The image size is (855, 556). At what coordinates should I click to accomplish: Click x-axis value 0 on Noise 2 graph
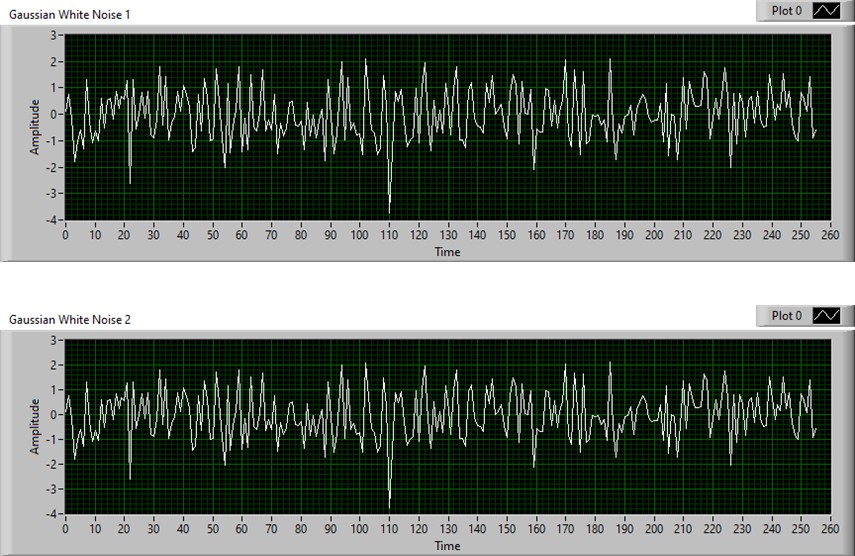pyautogui.click(x=65, y=529)
